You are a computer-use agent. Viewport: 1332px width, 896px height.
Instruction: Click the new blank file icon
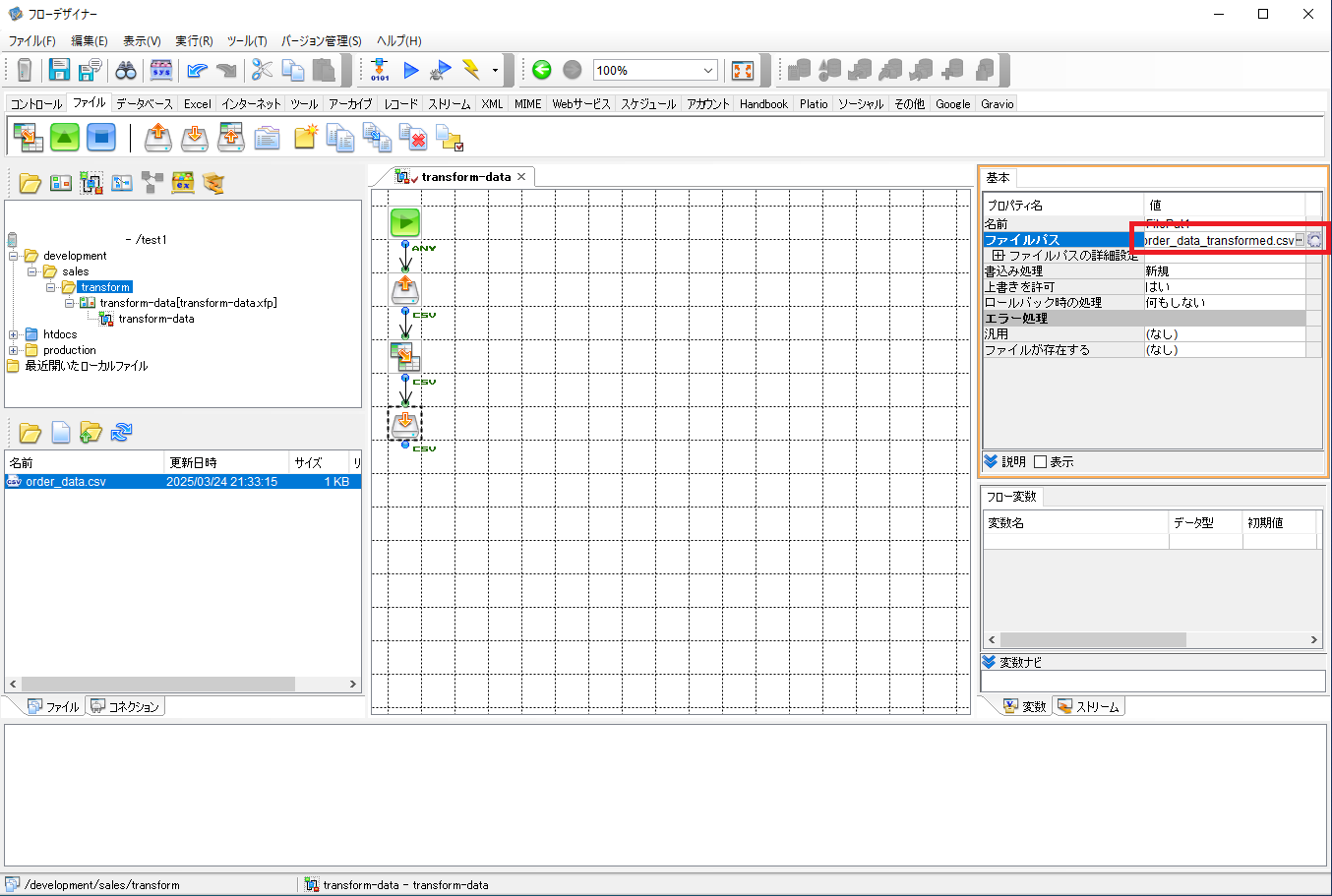[61, 432]
